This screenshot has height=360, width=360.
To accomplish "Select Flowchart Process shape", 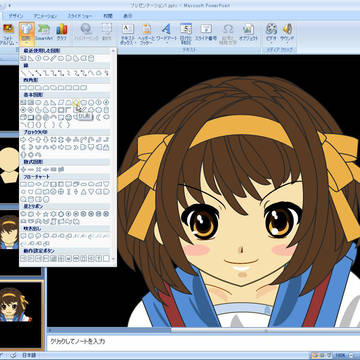I will pos(23,184).
